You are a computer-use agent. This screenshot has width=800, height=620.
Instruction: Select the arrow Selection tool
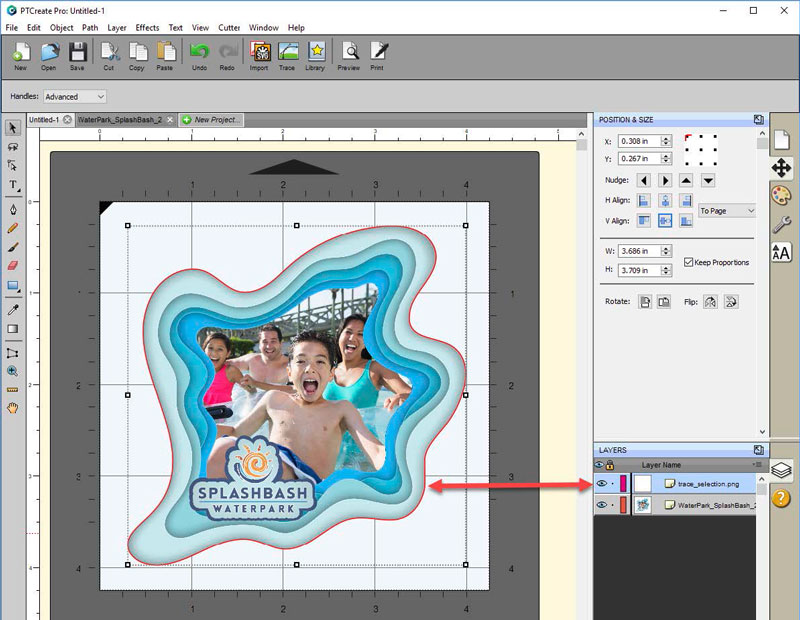pos(13,128)
